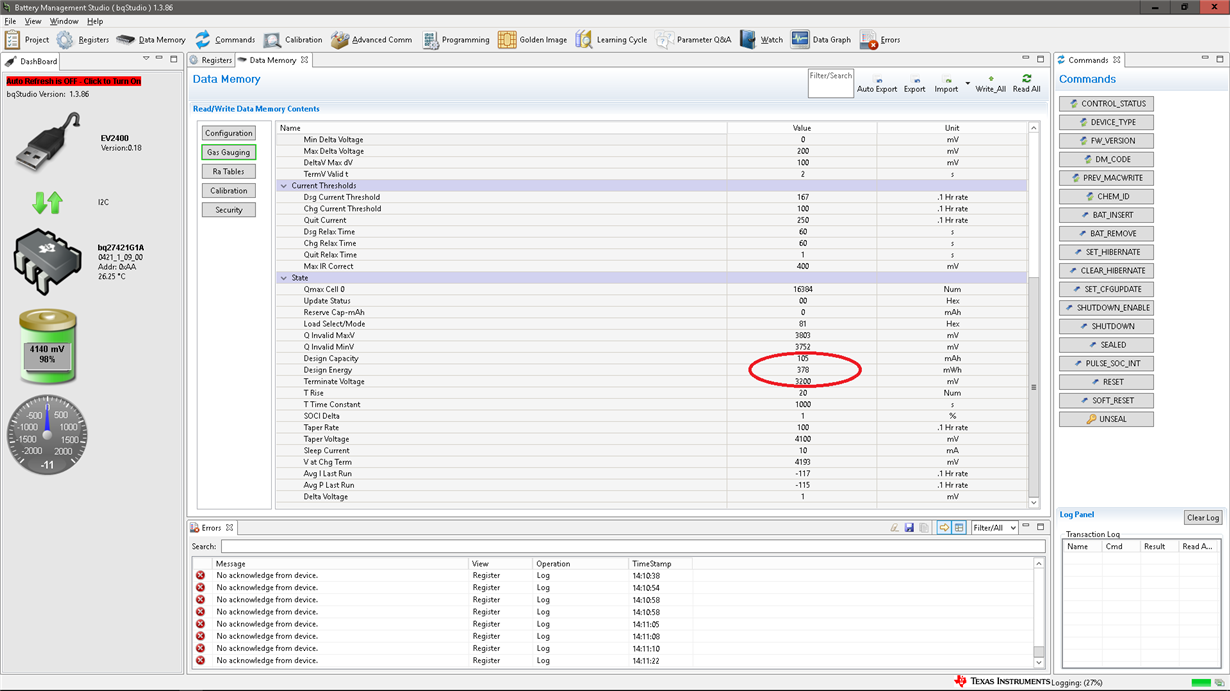
Task: Click the UNSEAL command button
Action: click(x=1106, y=419)
